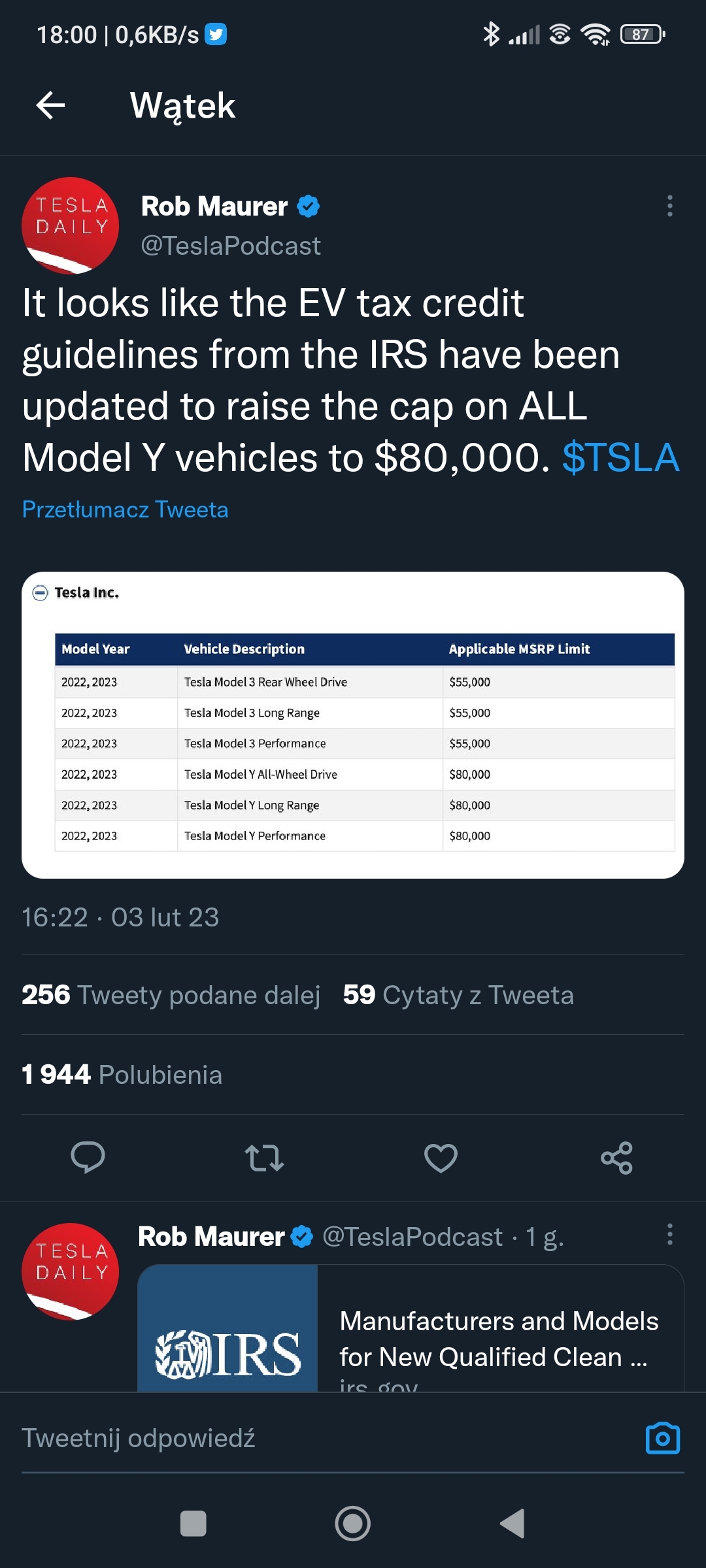Screen dimensions: 706x1568
Task: Tap the camera icon in reply bar
Action: [x=662, y=1438]
